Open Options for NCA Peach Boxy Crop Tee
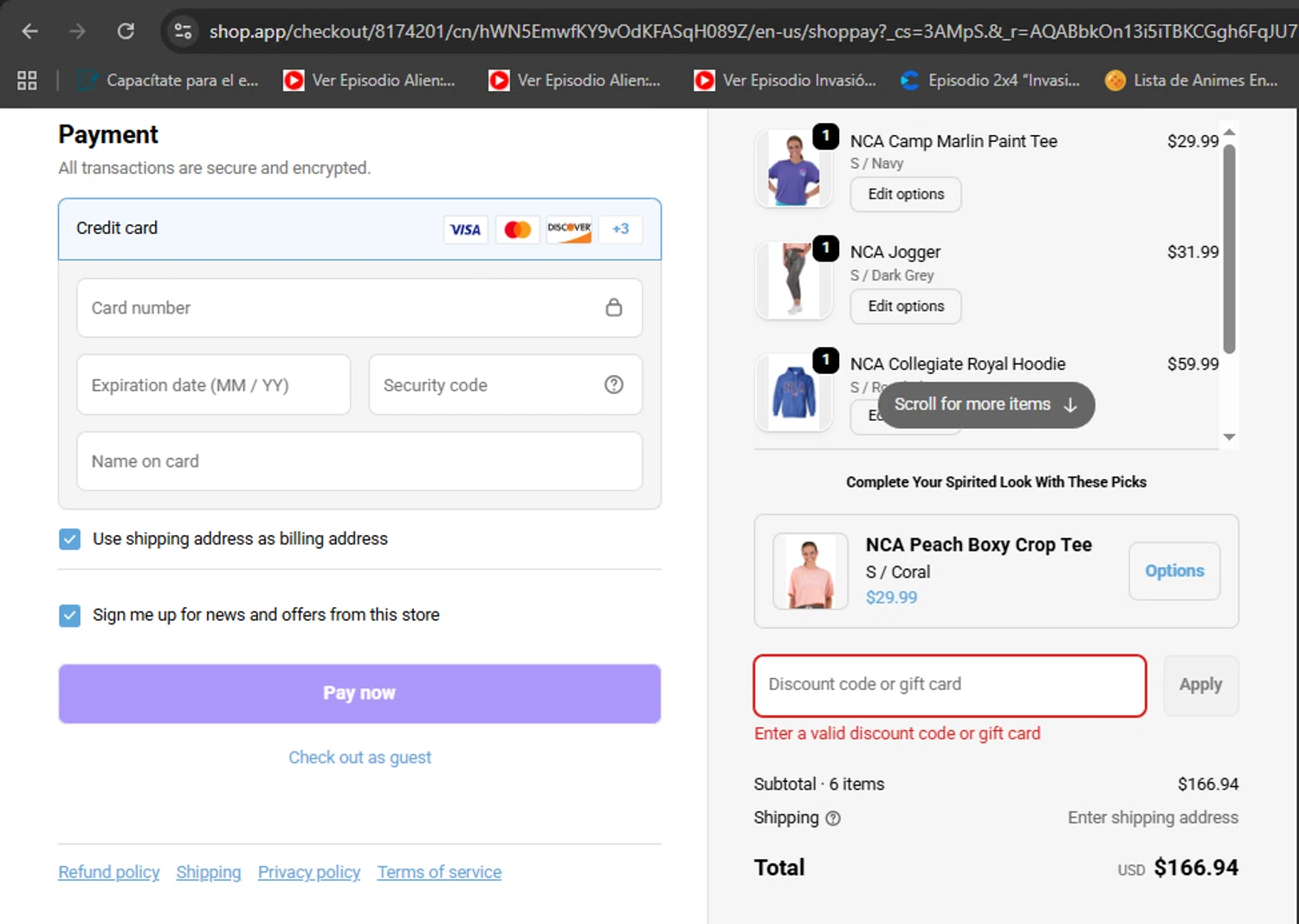The height and width of the screenshot is (924, 1299). pyautogui.click(x=1174, y=571)
